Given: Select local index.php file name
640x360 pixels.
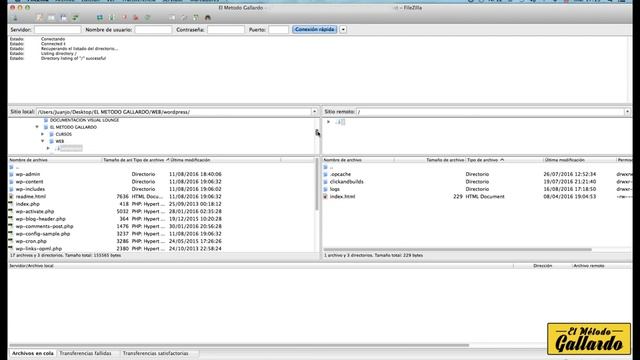Looking at the screenshot, I should tap(28, 204).
